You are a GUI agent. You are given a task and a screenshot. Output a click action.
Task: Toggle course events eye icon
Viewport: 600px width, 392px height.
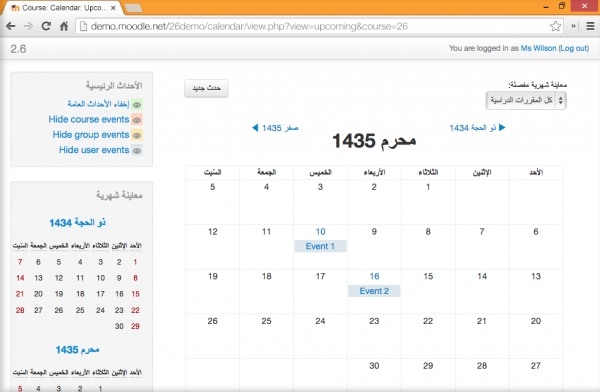(137, 120)
